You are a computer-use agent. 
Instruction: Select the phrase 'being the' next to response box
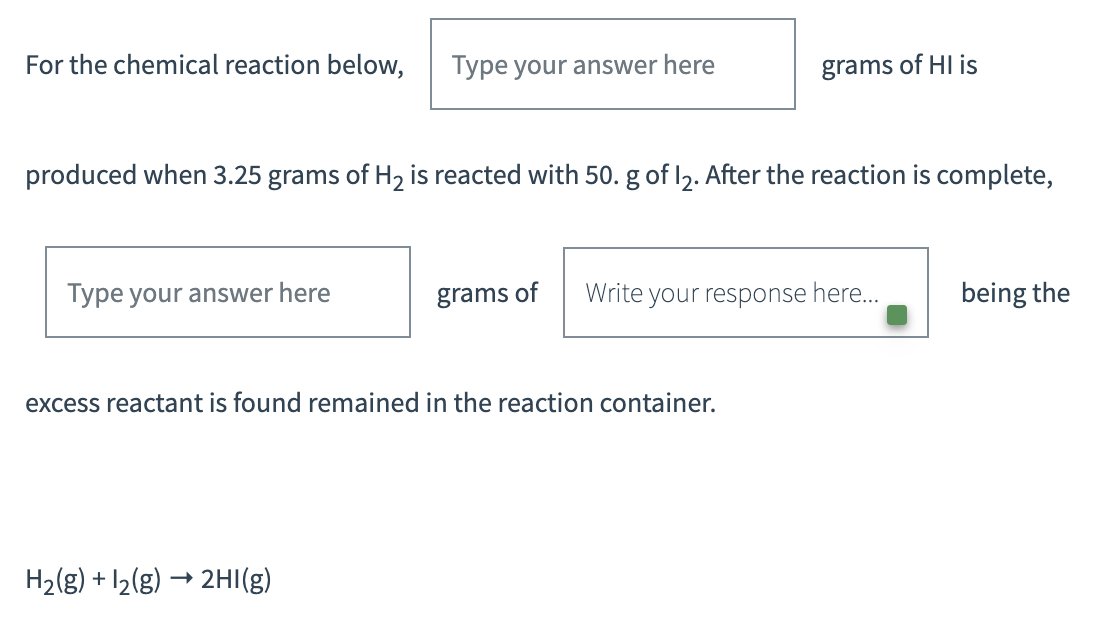[x=1015, y=292]
